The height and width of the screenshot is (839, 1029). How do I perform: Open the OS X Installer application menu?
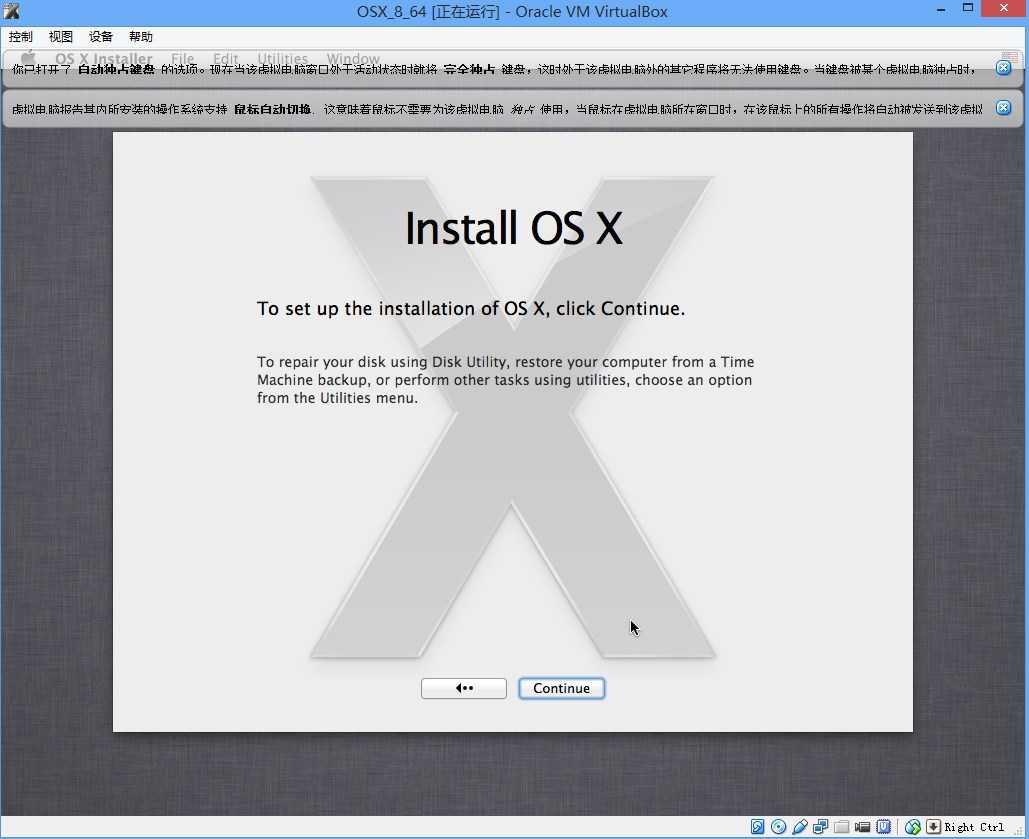click(104, 58)
